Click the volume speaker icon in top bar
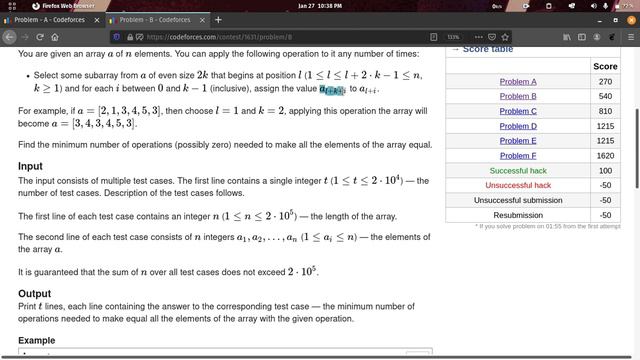 click(594, 6)
